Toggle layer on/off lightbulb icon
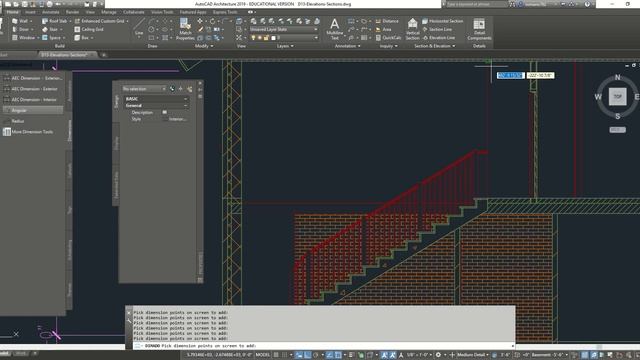The width and height of the screenshot is (640, 360). click(253, 38)
